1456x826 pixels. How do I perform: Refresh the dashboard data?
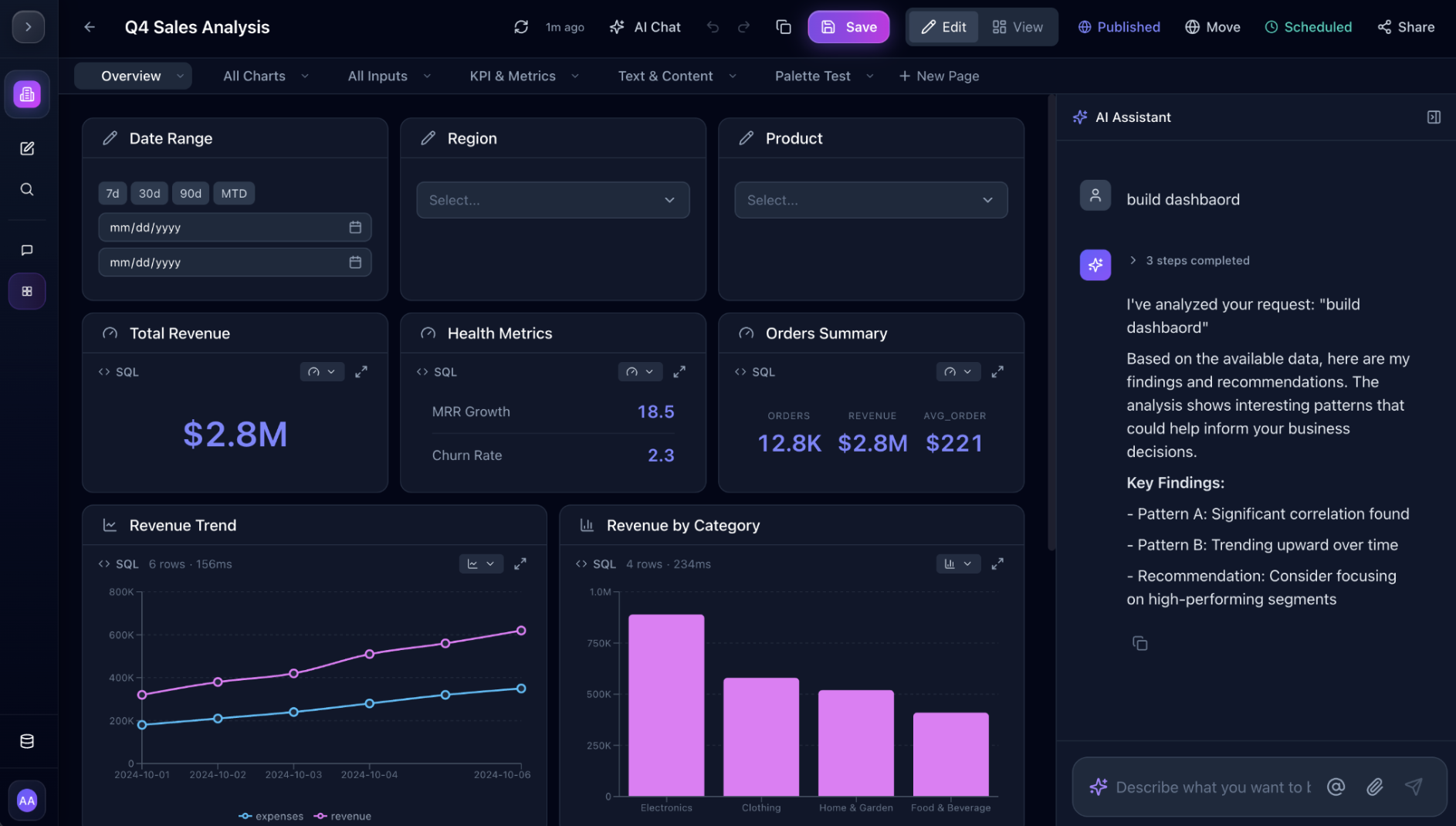tap(521, 26)
